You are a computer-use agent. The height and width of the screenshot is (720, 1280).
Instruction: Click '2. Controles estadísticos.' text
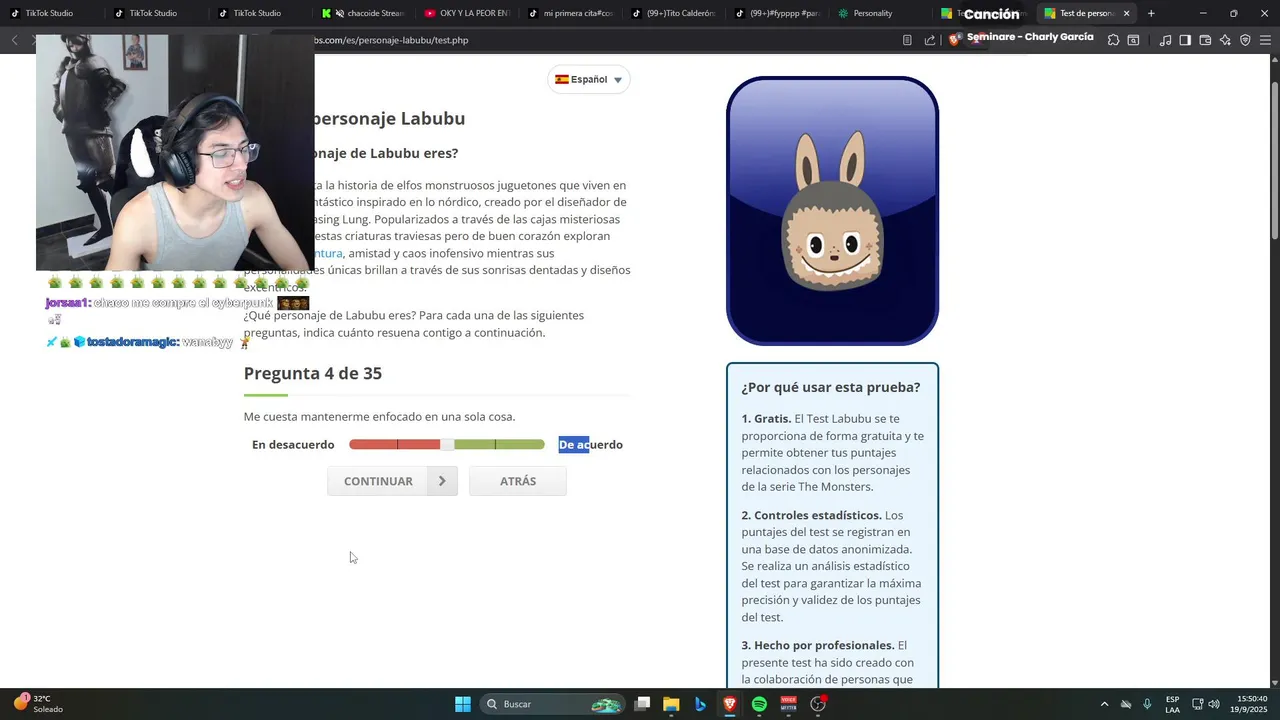click(x=811, y=515)
